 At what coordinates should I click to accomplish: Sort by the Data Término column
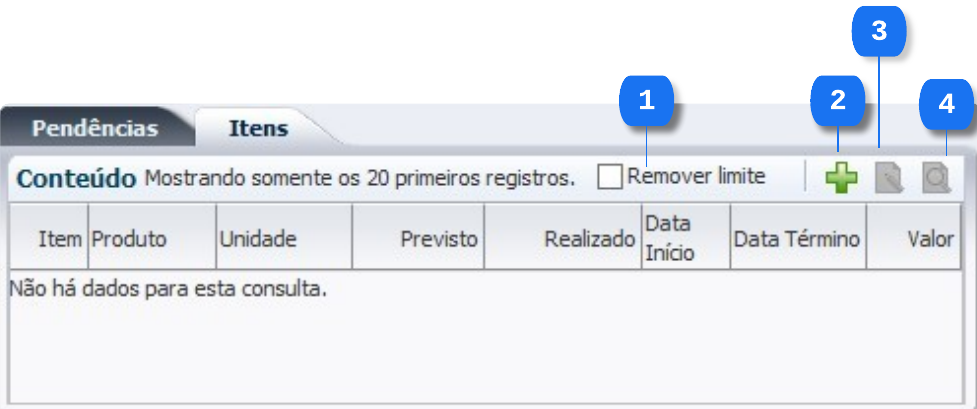[x=798, y=237]
